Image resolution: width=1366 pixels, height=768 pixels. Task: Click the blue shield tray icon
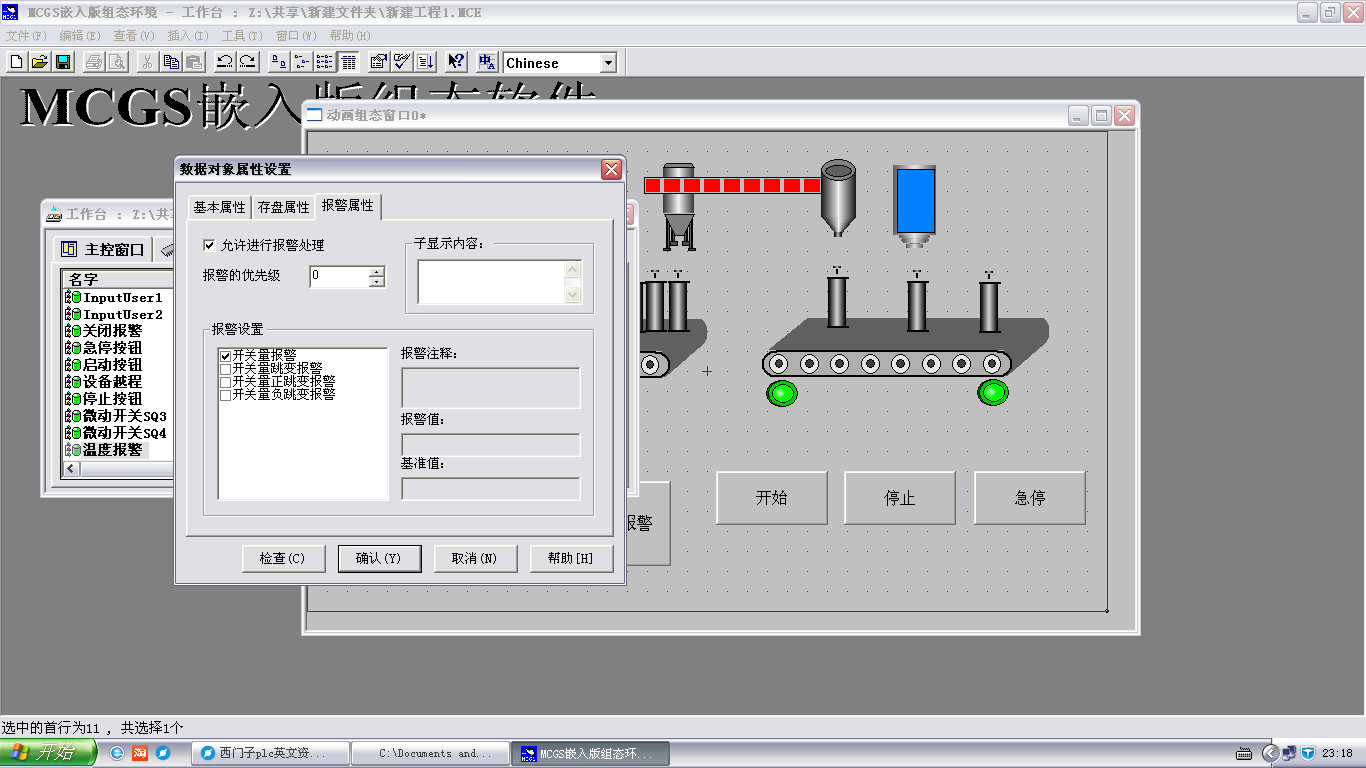tap(1308, 753)
